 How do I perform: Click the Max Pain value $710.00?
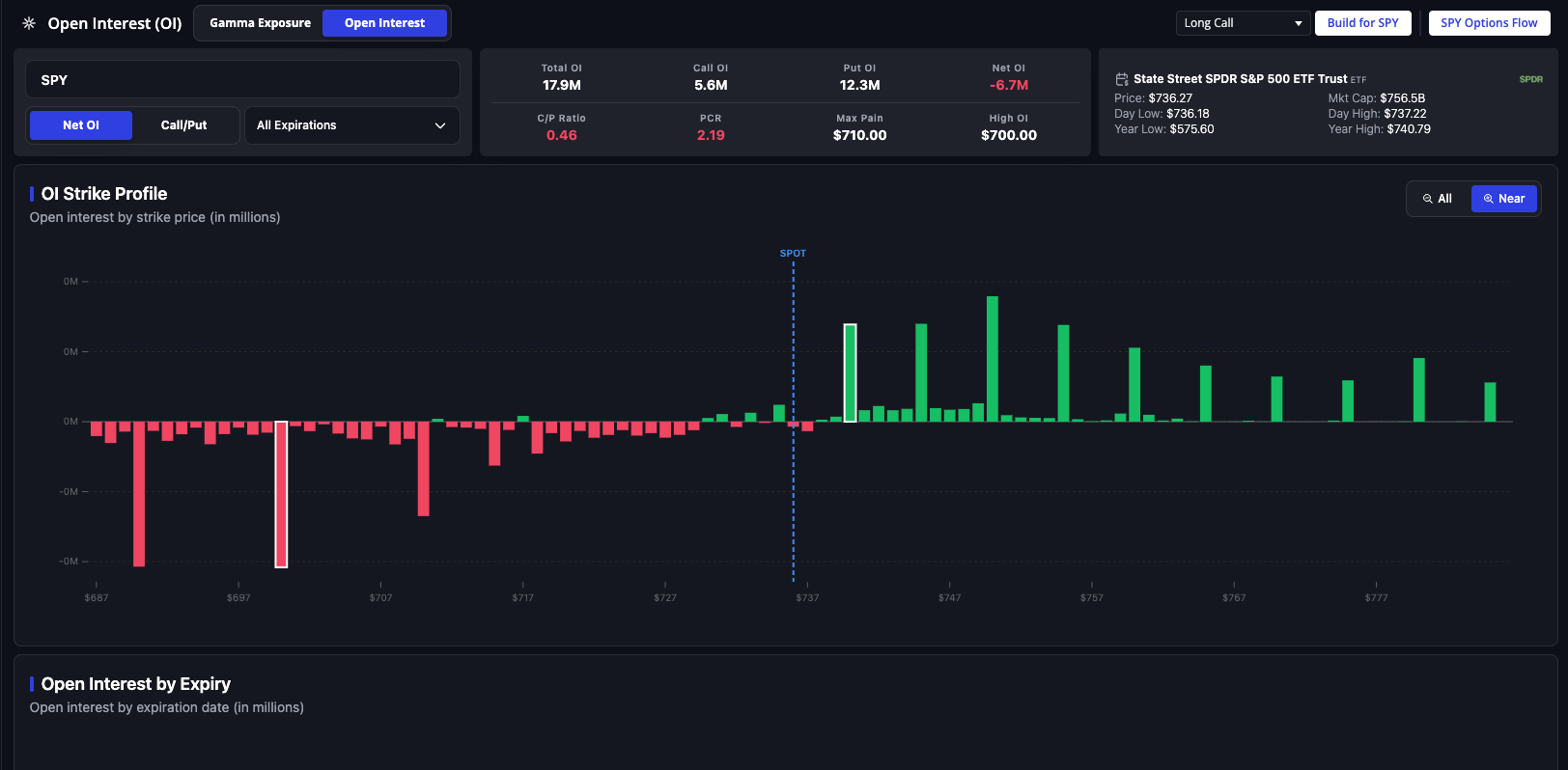[x=859, y=135]
